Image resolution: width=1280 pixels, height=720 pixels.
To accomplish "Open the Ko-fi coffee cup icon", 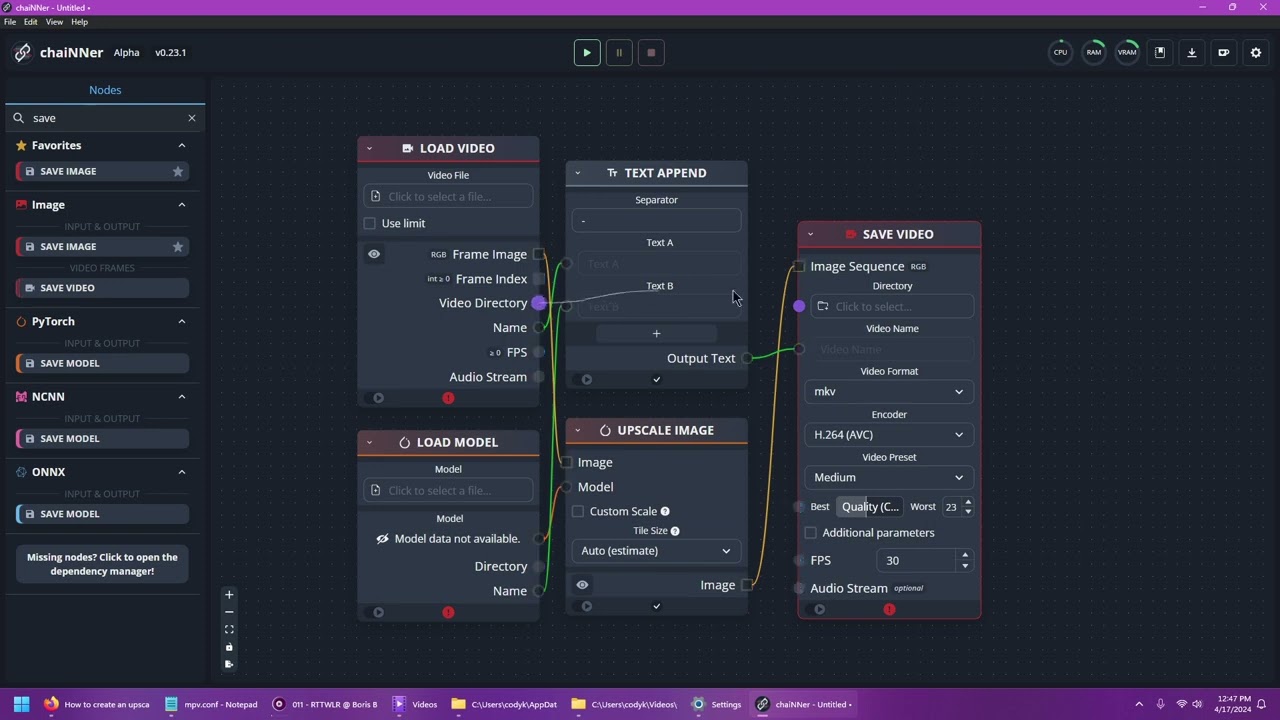I will tap(1224, 52).
